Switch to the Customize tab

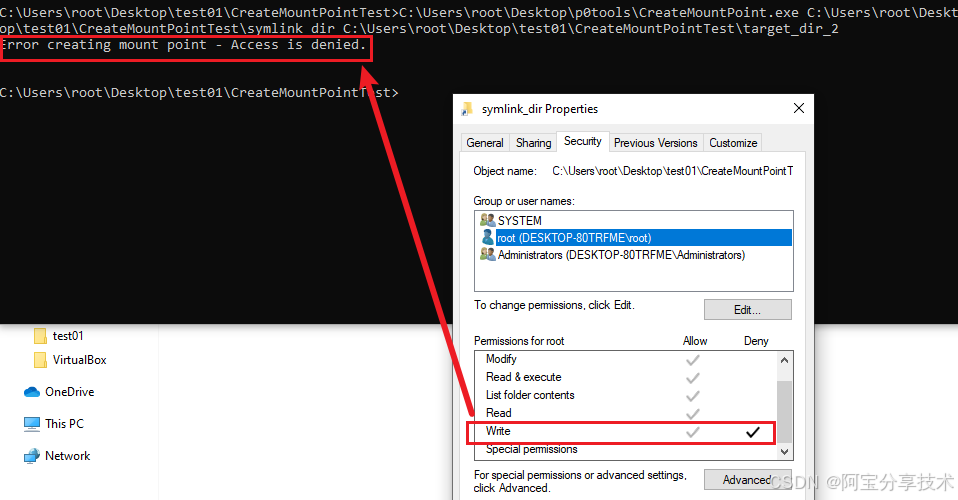pyautogui.click(x=733, y=142)
